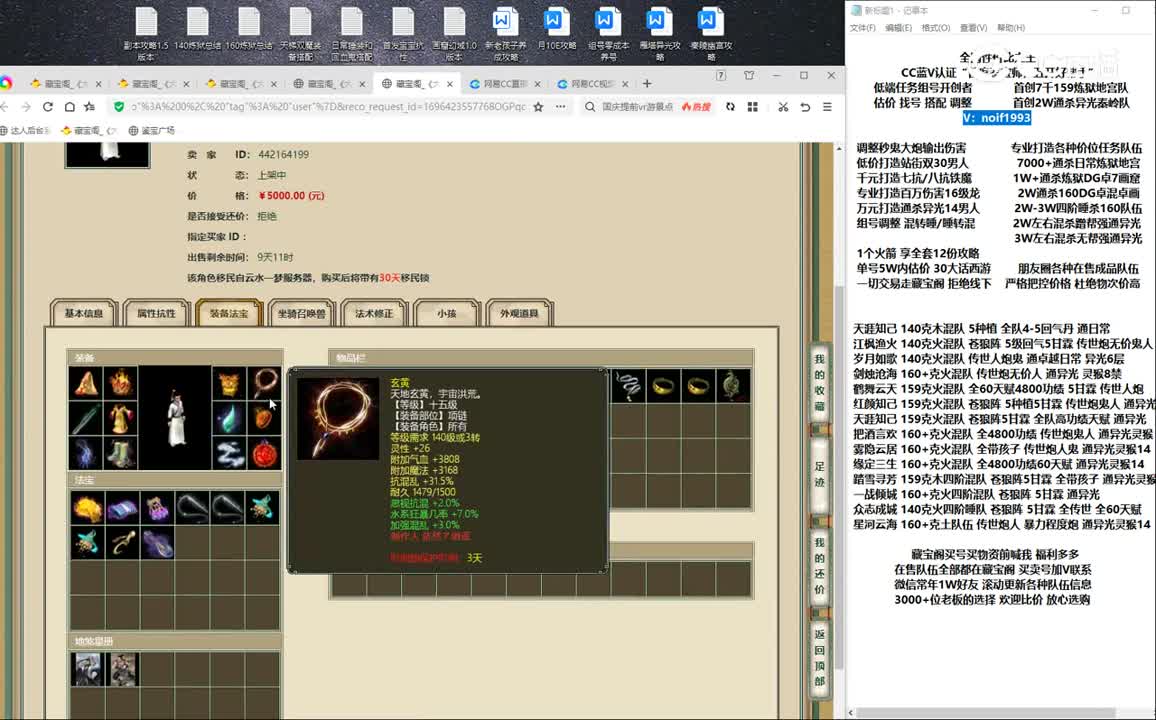Viewport: 1156px width, 720px height.
Task: Open the 足迹 side button
Action: [819, 475]
